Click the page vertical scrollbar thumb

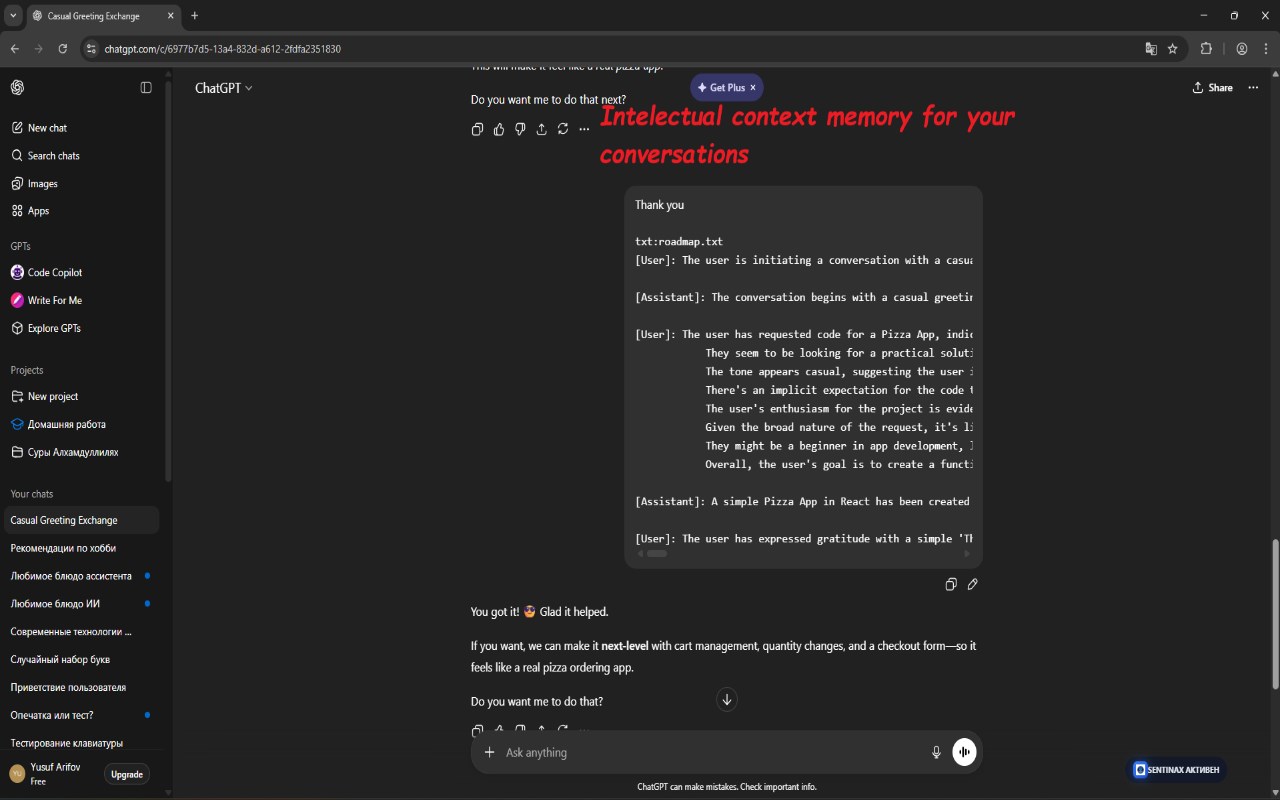pyautogui.click(x=1275, y=614)
